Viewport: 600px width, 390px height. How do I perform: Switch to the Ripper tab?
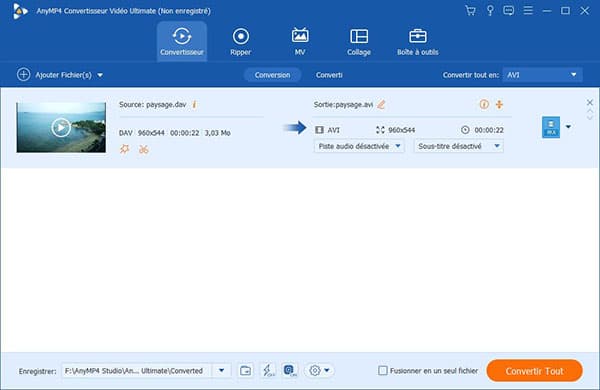241,41
